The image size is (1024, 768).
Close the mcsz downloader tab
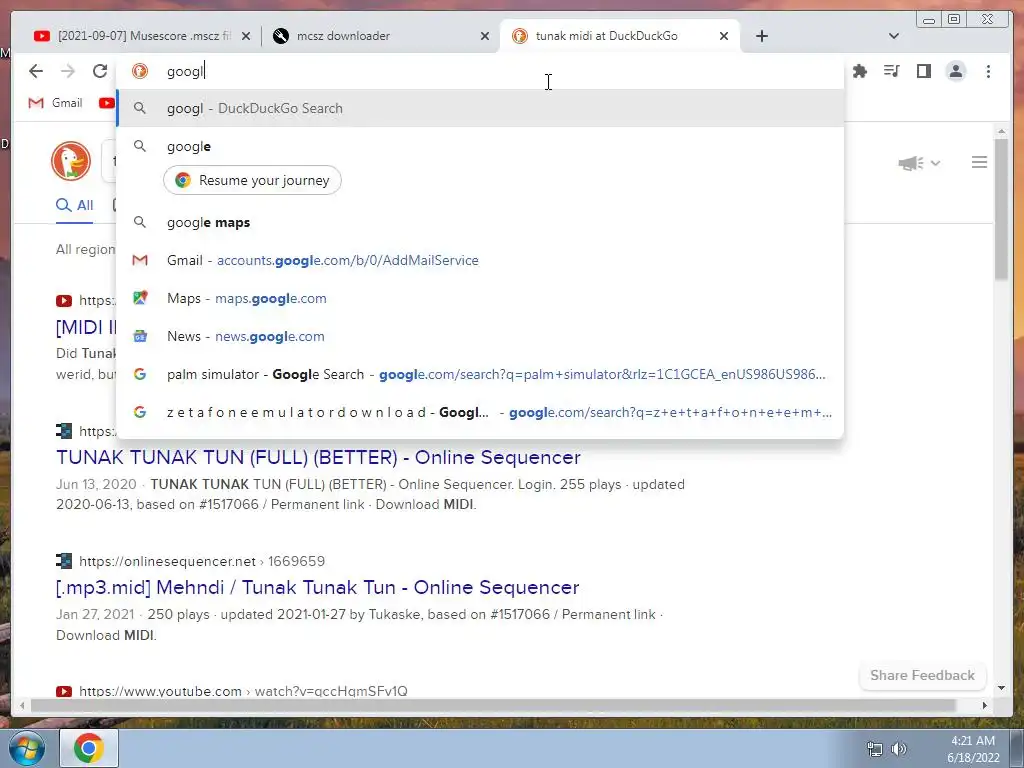coord(485,36)
